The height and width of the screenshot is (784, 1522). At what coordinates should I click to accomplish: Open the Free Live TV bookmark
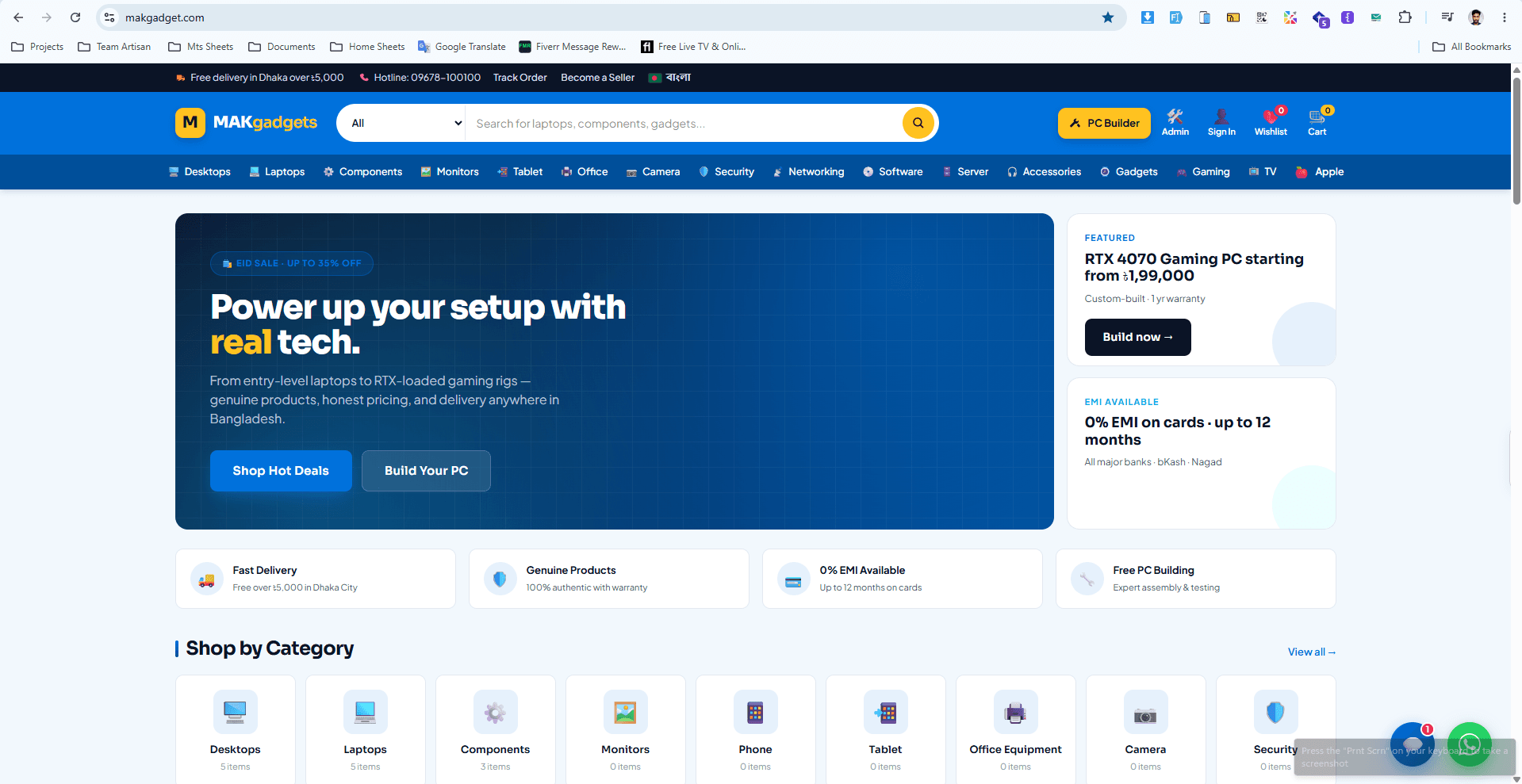(x=693, y=47)
